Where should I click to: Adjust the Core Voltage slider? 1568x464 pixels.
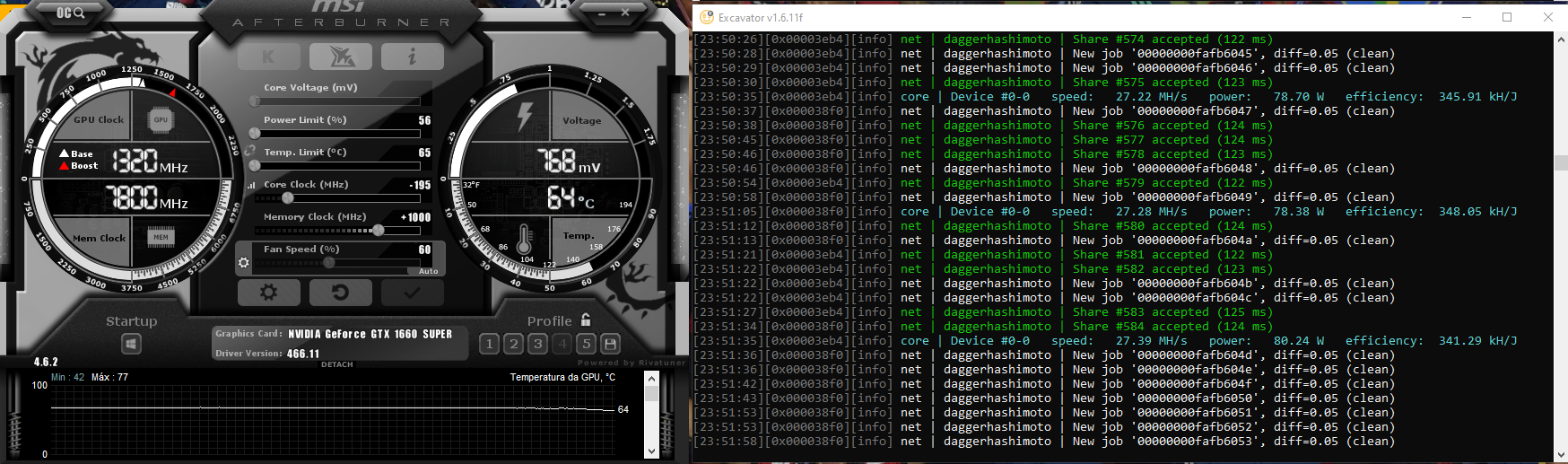337,101
